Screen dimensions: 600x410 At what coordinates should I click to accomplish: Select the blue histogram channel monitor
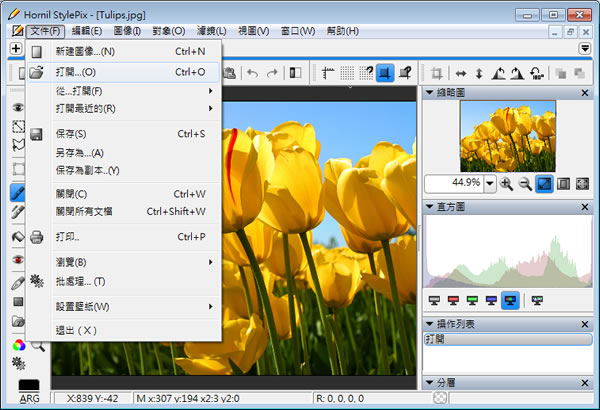[x=491, y=301]
